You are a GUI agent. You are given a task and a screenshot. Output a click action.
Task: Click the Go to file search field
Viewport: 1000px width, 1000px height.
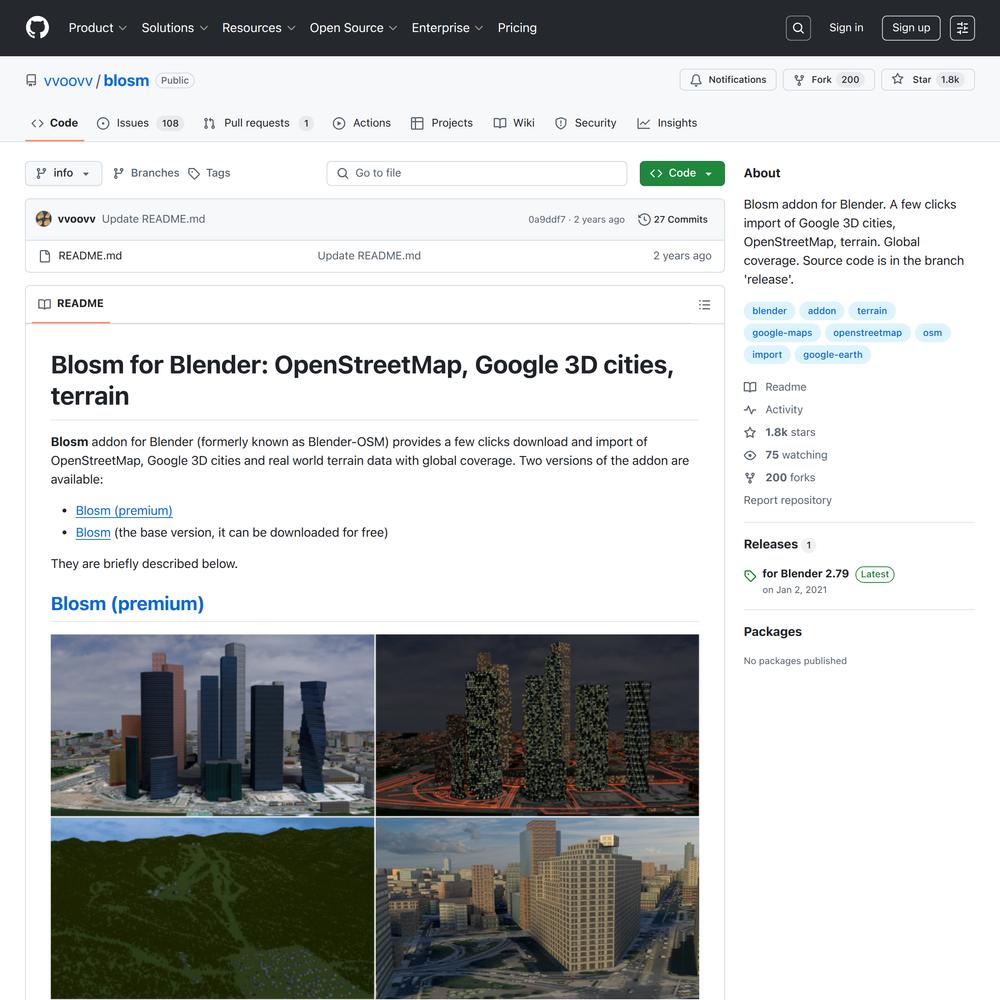pyautogui.click(x=477, y=173)
